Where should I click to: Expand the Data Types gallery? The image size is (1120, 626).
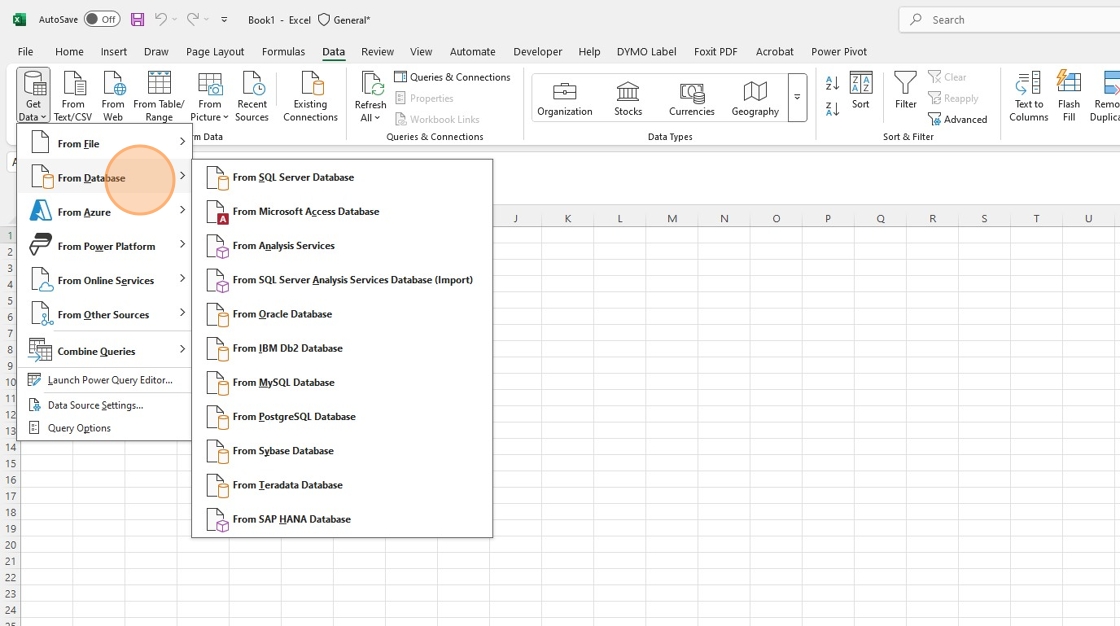click(797, 98)
